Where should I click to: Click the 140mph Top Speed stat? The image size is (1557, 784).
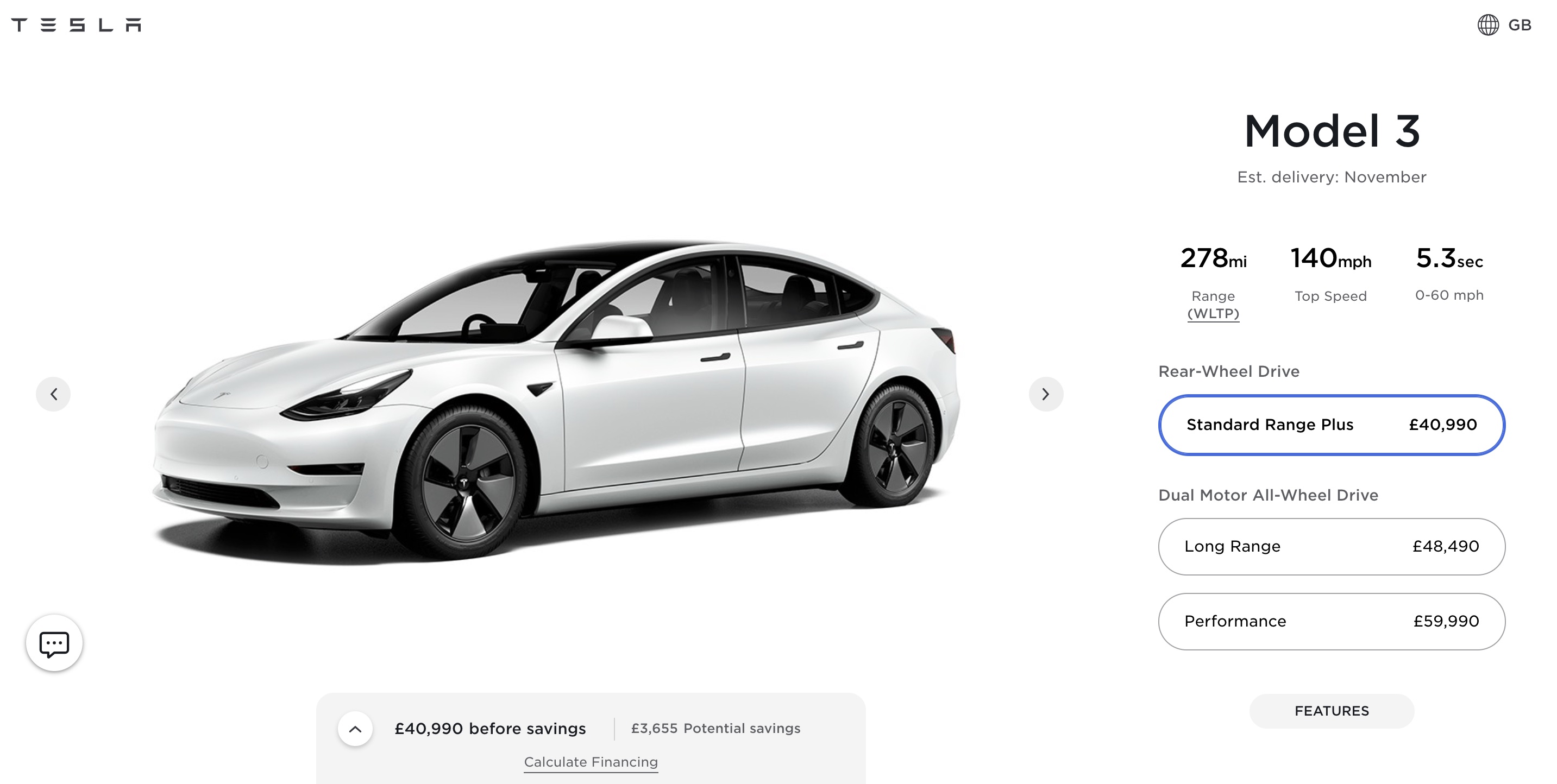[1330, 274]
